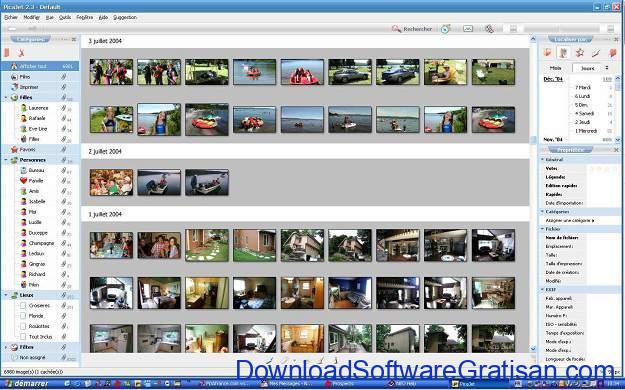This screenshot has height=390, width=625.
Task: Click the 4 Samedi day entry
Action: point(584,114)
